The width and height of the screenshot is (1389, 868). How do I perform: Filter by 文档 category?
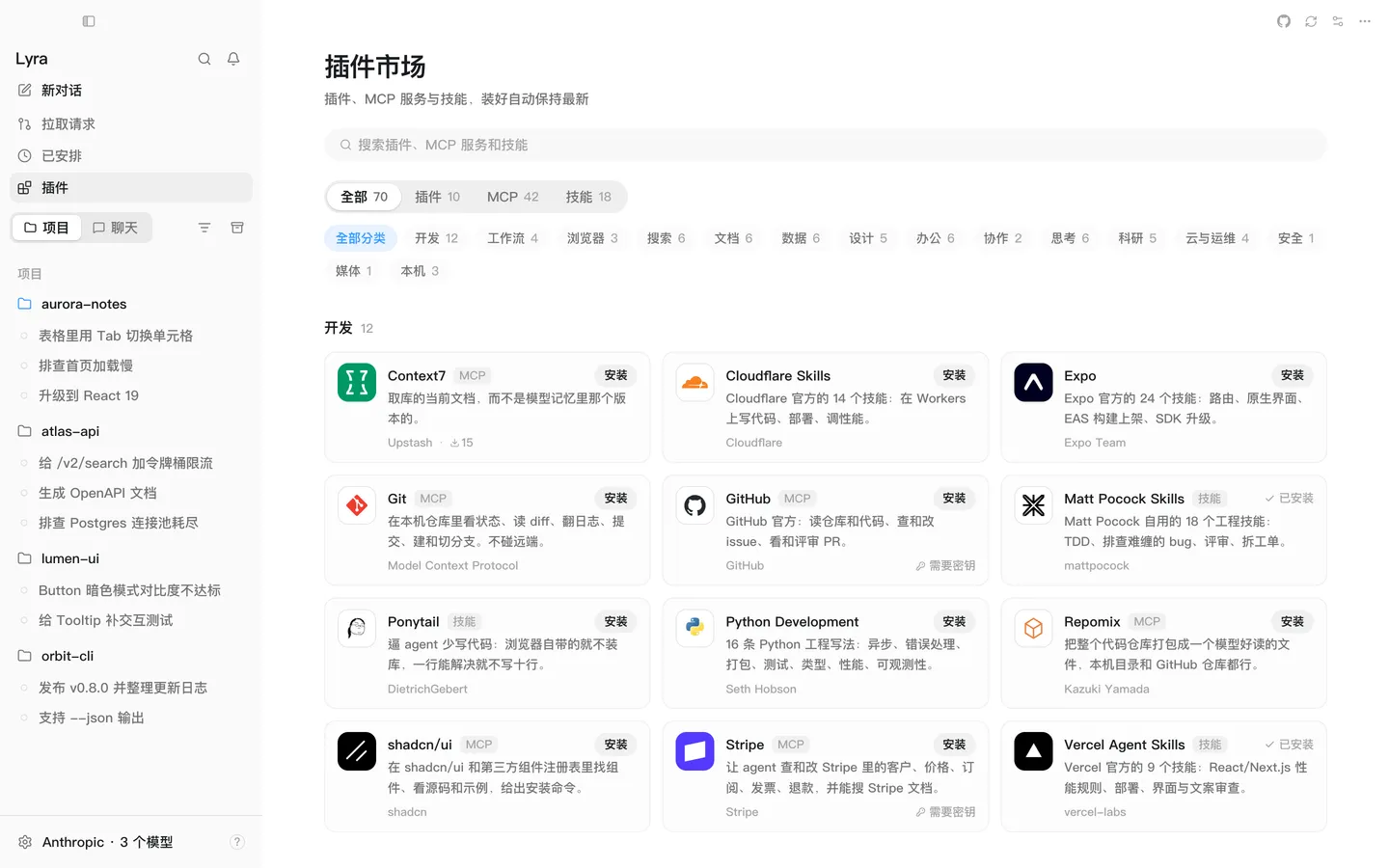(x=733, y=238)
